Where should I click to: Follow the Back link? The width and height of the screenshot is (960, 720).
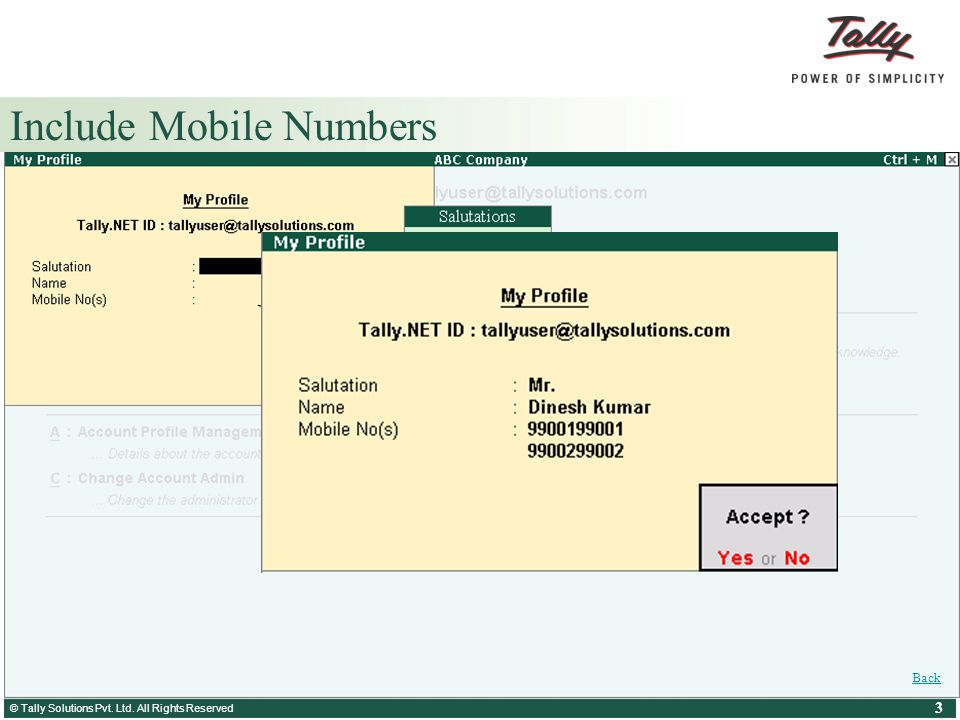tap(926, 677)
